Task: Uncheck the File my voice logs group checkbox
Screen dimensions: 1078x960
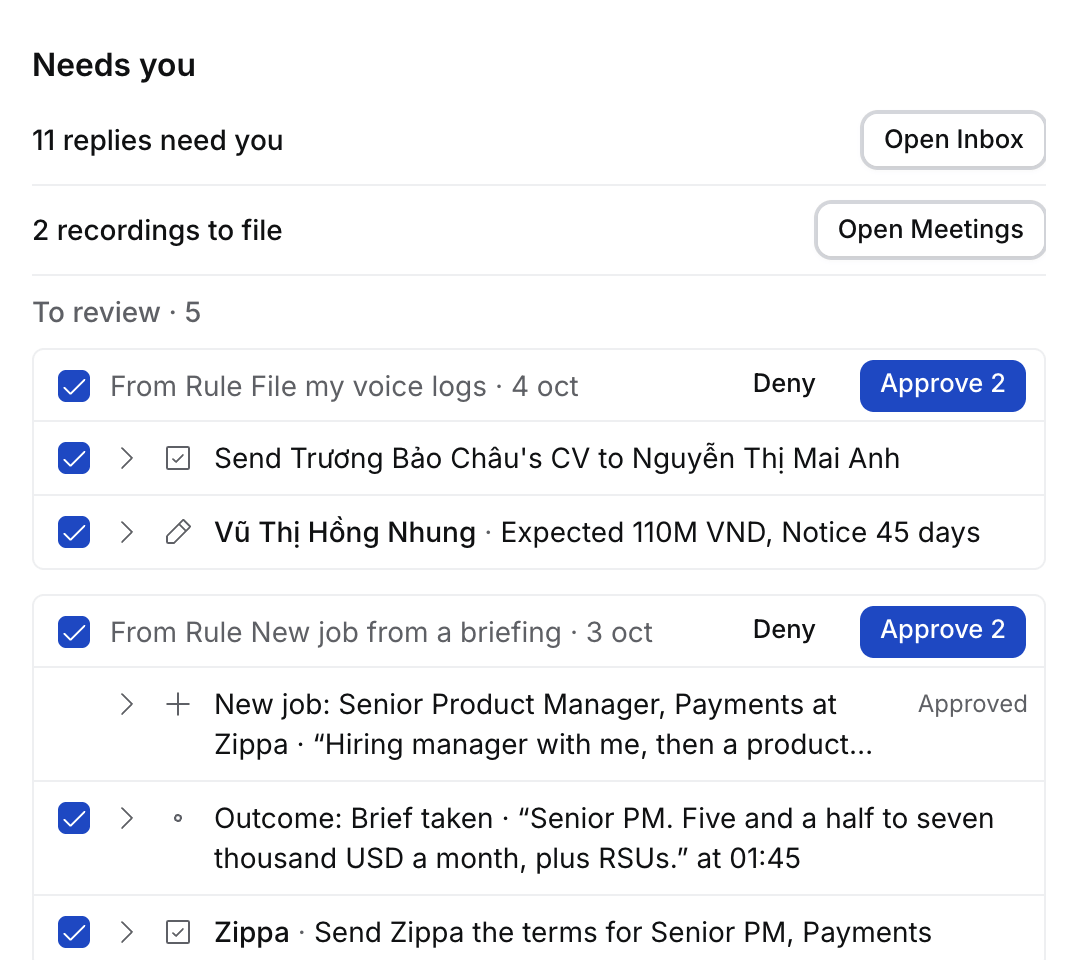Action: tap(74, 386)
